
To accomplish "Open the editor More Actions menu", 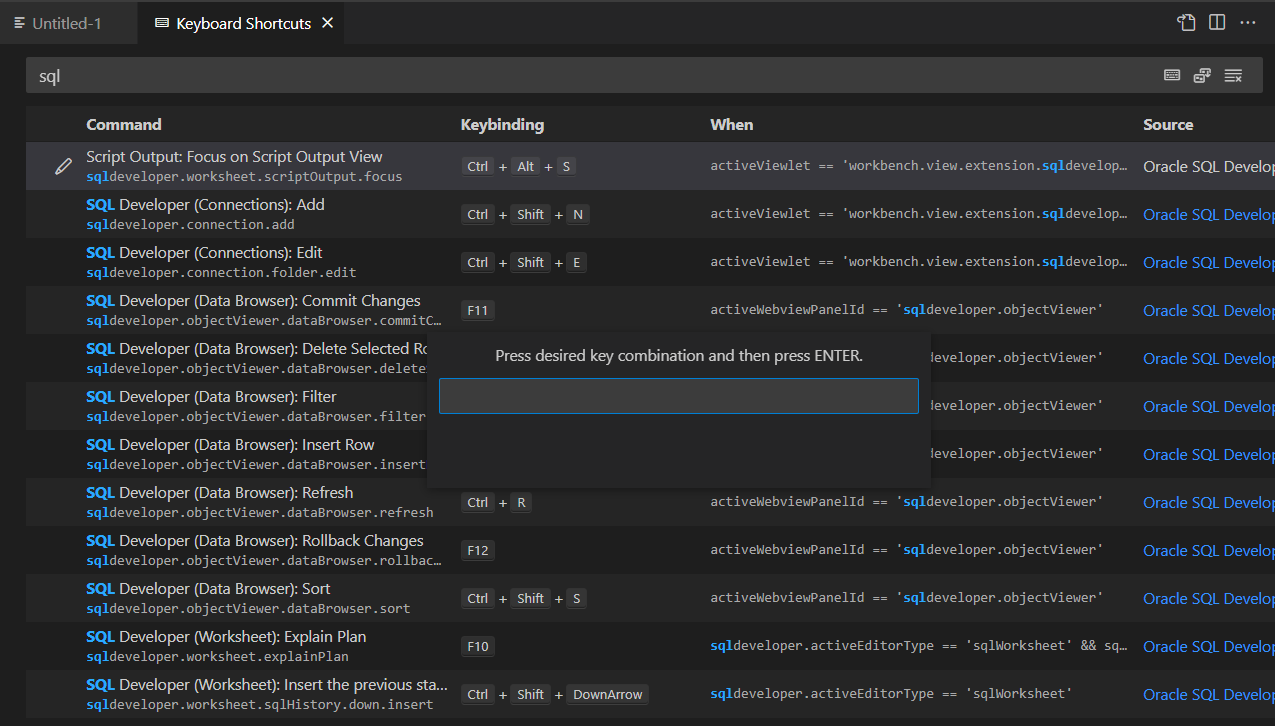I will pyautogui.click(x=1248, y=22).
